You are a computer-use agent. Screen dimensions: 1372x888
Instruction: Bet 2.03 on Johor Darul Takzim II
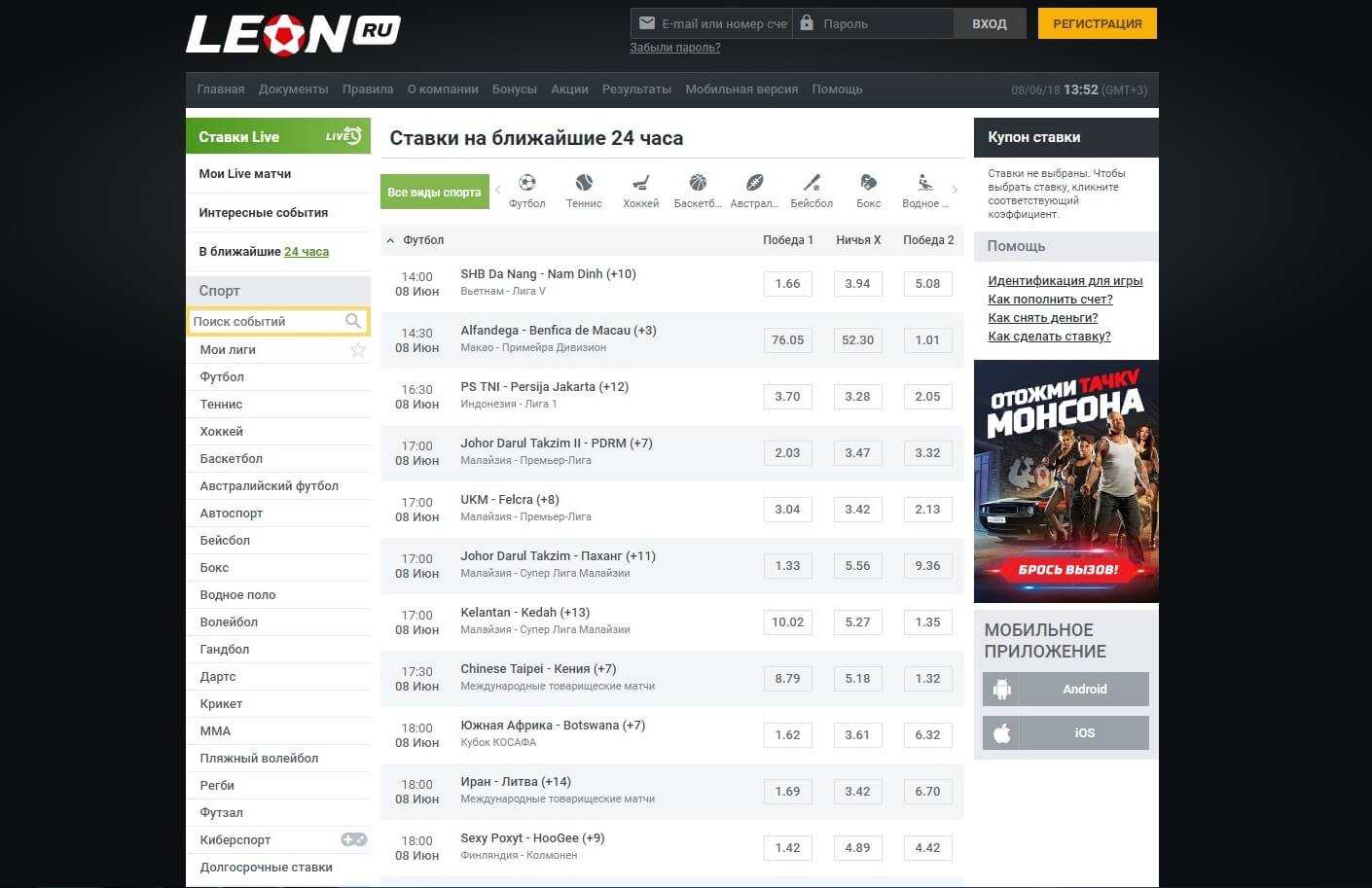[787, 453]
